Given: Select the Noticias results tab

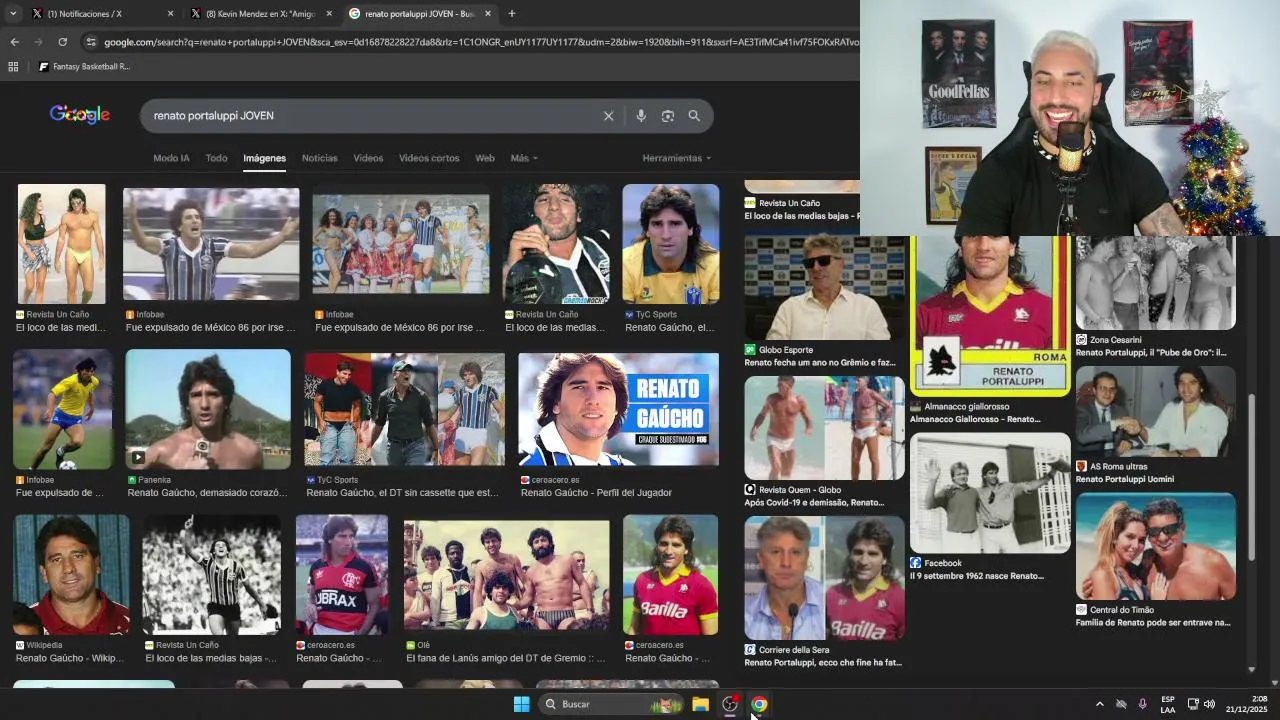Looking at the screenshot, I should 320,158.
